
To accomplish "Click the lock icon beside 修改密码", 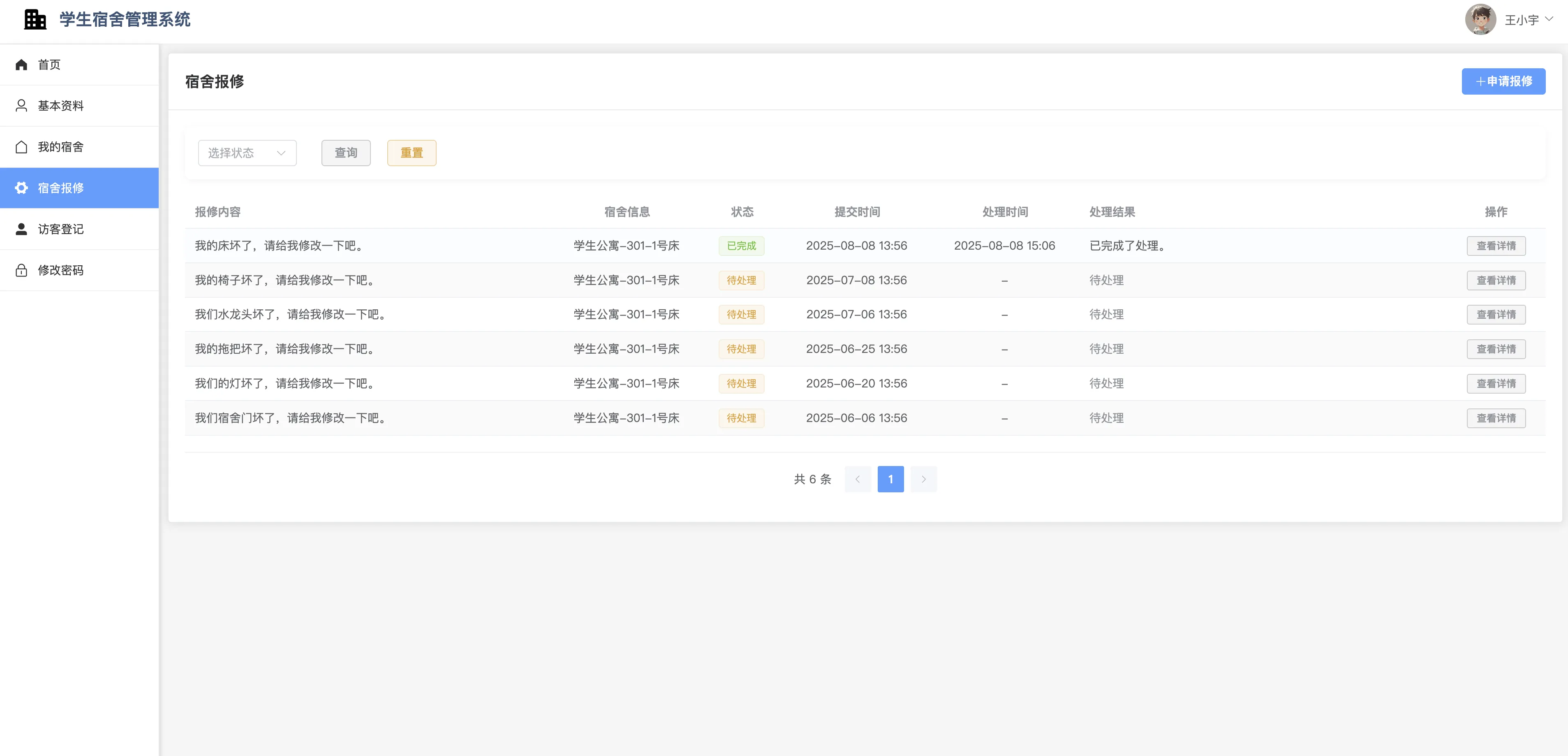I will (21, 270).
